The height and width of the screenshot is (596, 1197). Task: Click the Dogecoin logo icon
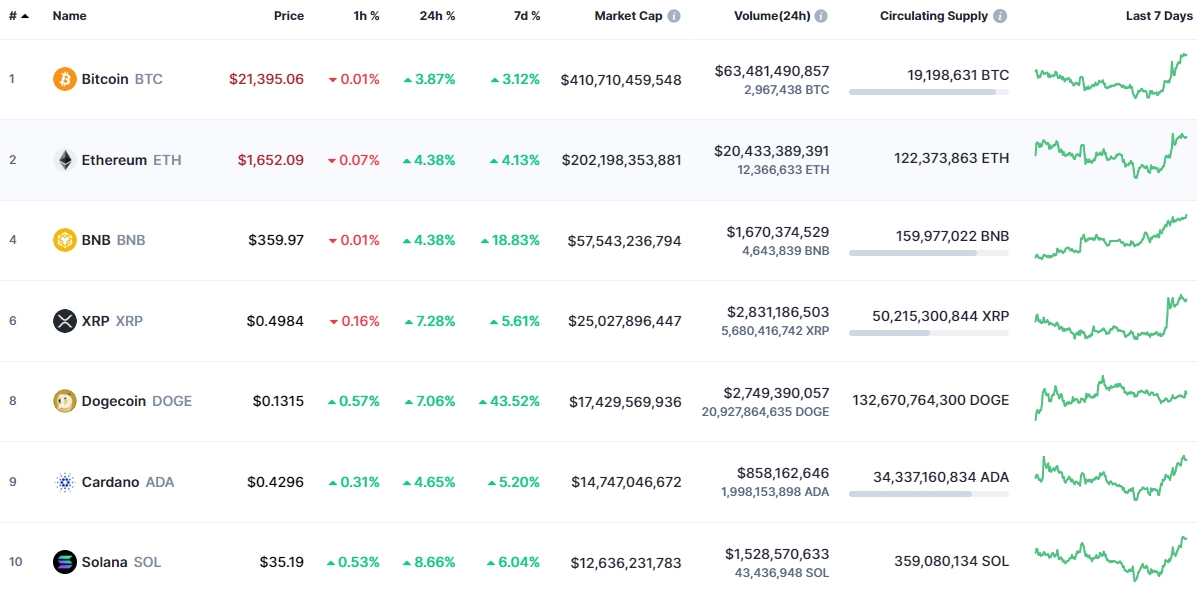point(65,401)
